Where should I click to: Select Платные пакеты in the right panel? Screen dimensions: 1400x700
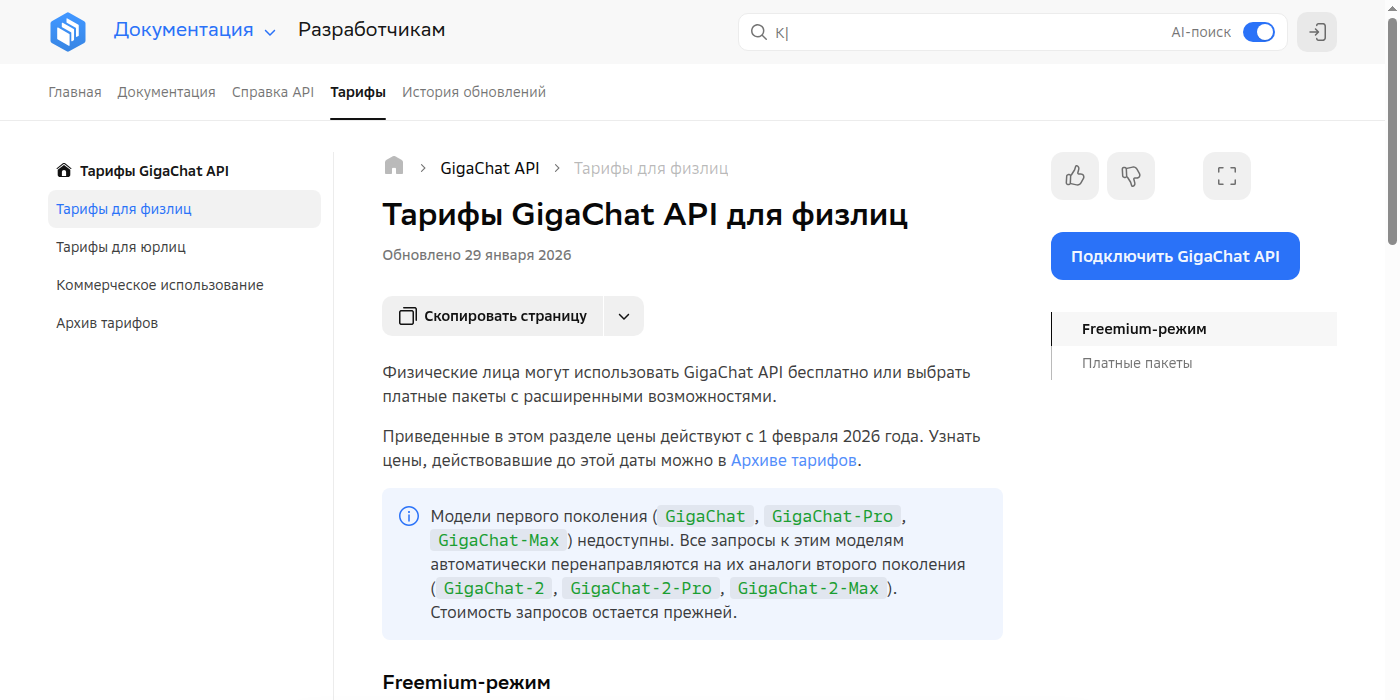(1137, 363)
